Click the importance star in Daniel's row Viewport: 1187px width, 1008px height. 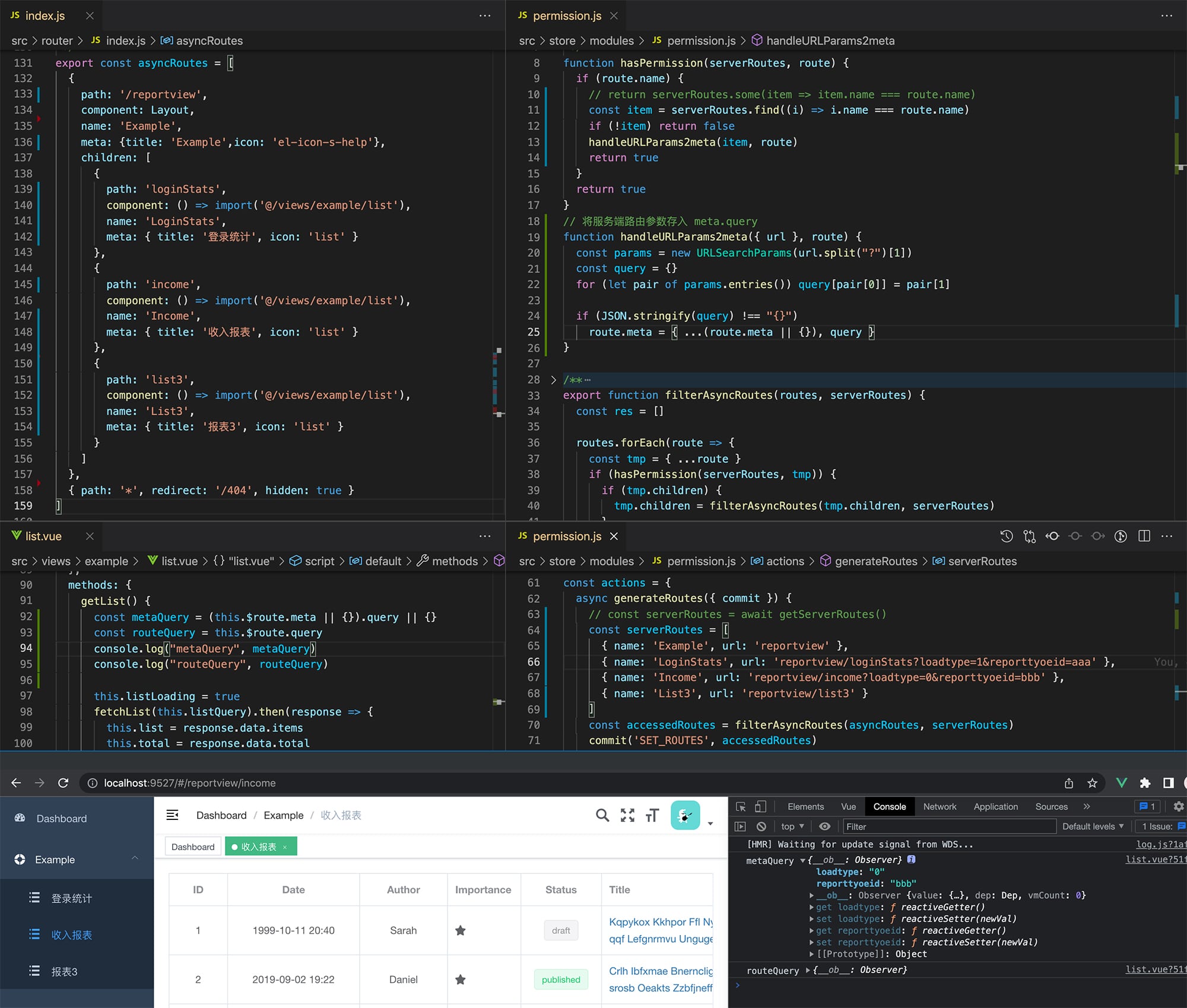click(461, 980)
